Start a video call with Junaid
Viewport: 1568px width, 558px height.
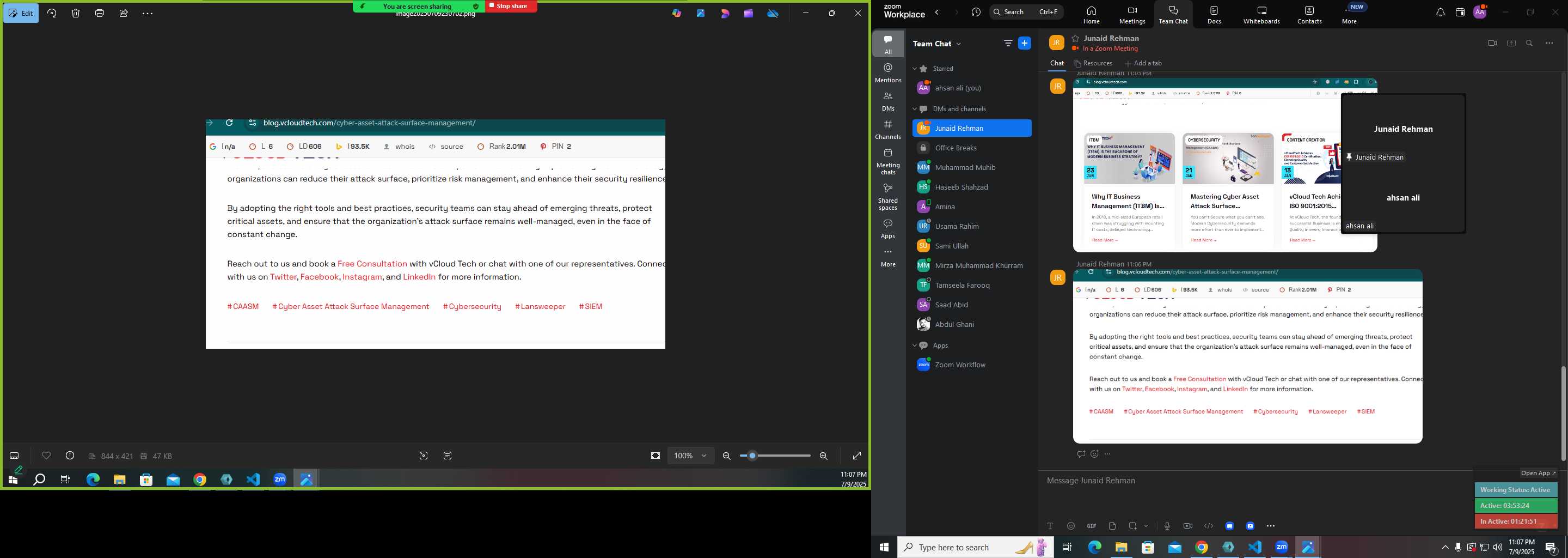[1492, 43]
